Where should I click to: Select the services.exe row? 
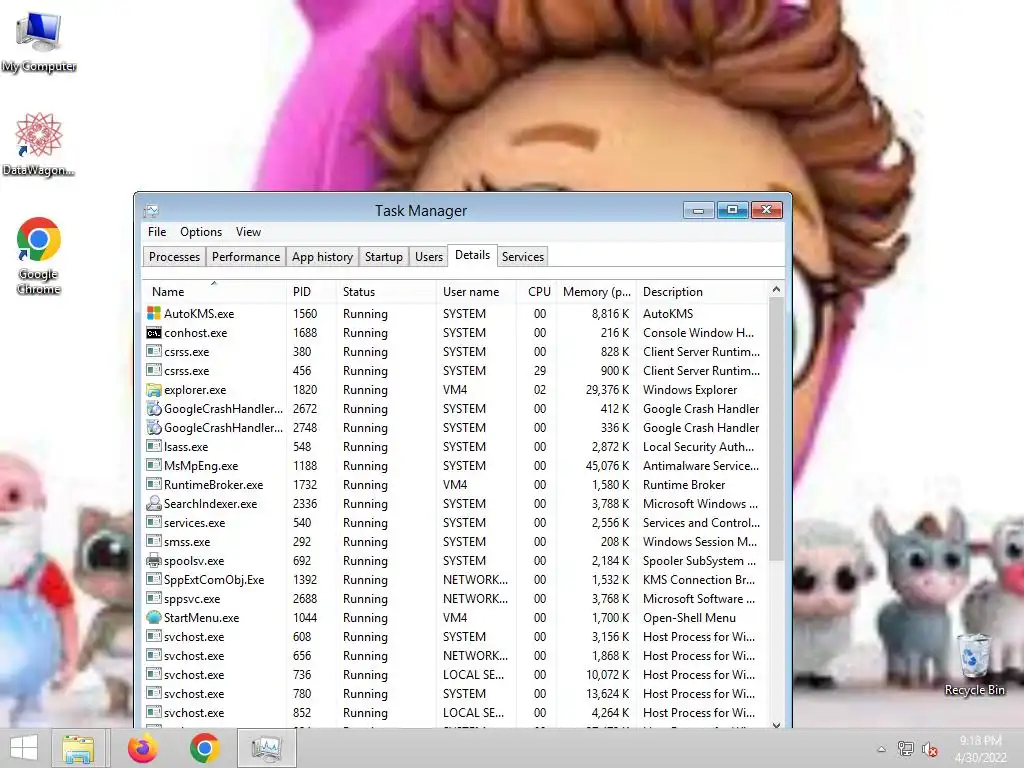pyautogui.click(x=455, y=522)
